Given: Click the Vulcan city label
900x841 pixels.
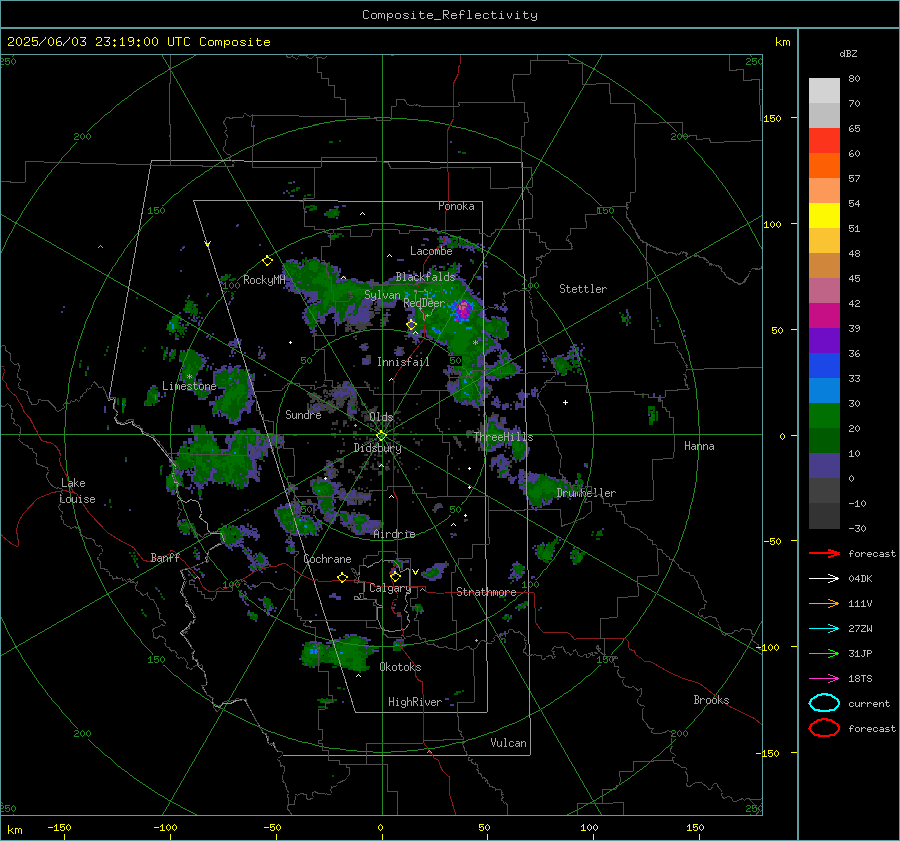Looking at the screenshot, I should 509,743.
